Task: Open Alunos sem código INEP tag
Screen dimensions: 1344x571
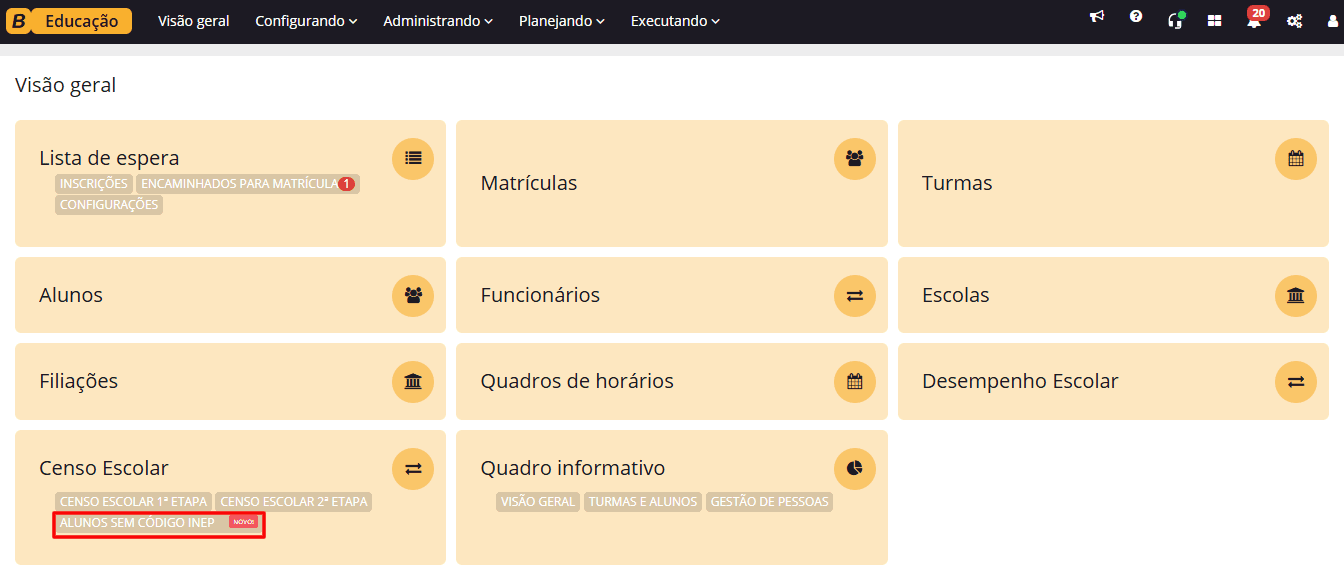Action: tap(159, 523)
